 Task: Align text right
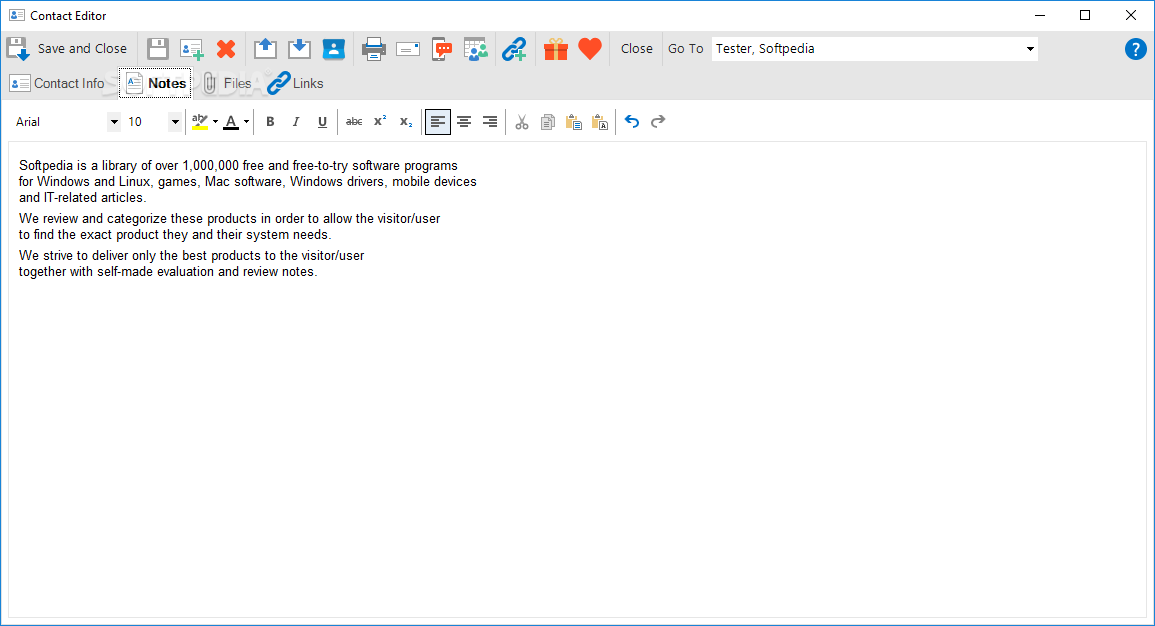tap(490, 122)
